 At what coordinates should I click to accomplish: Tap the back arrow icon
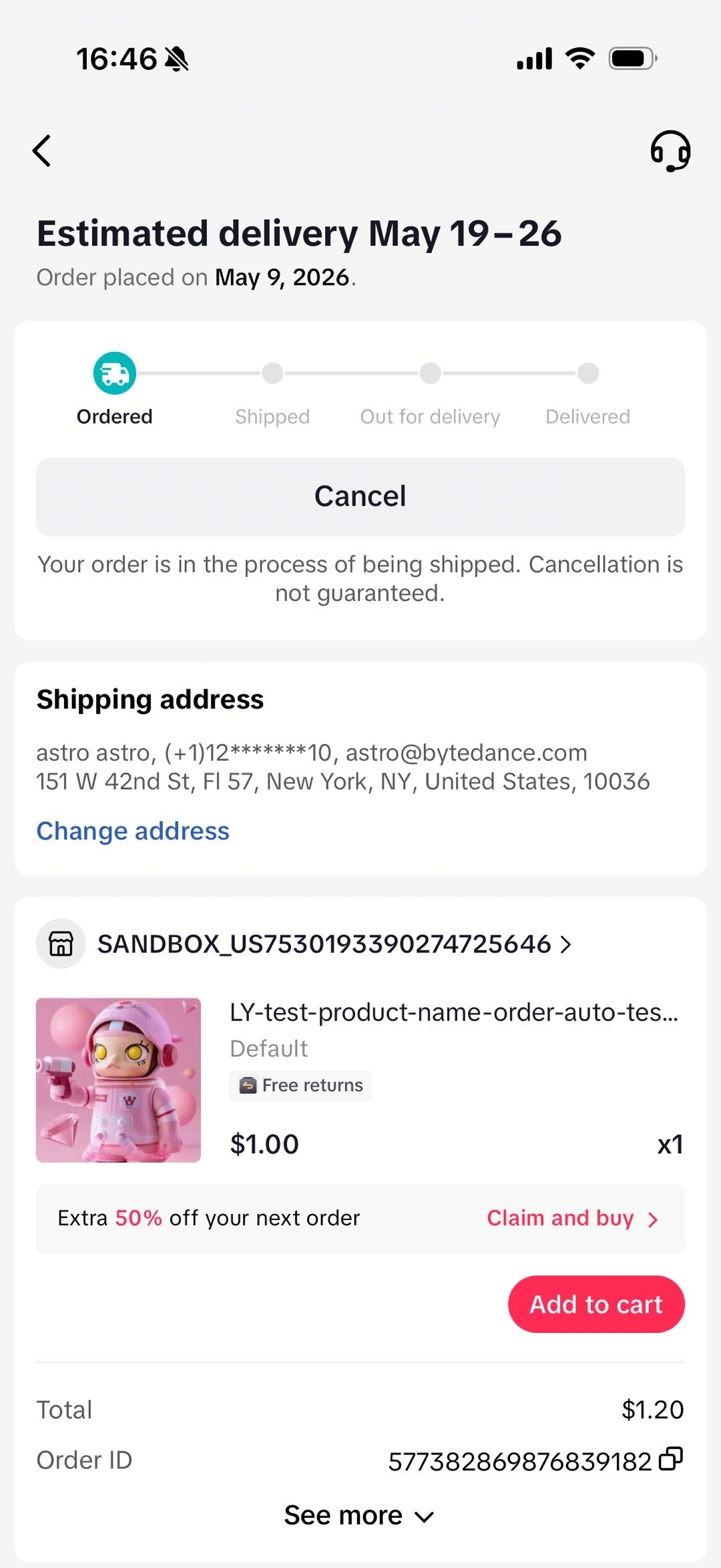coord(42,151)
